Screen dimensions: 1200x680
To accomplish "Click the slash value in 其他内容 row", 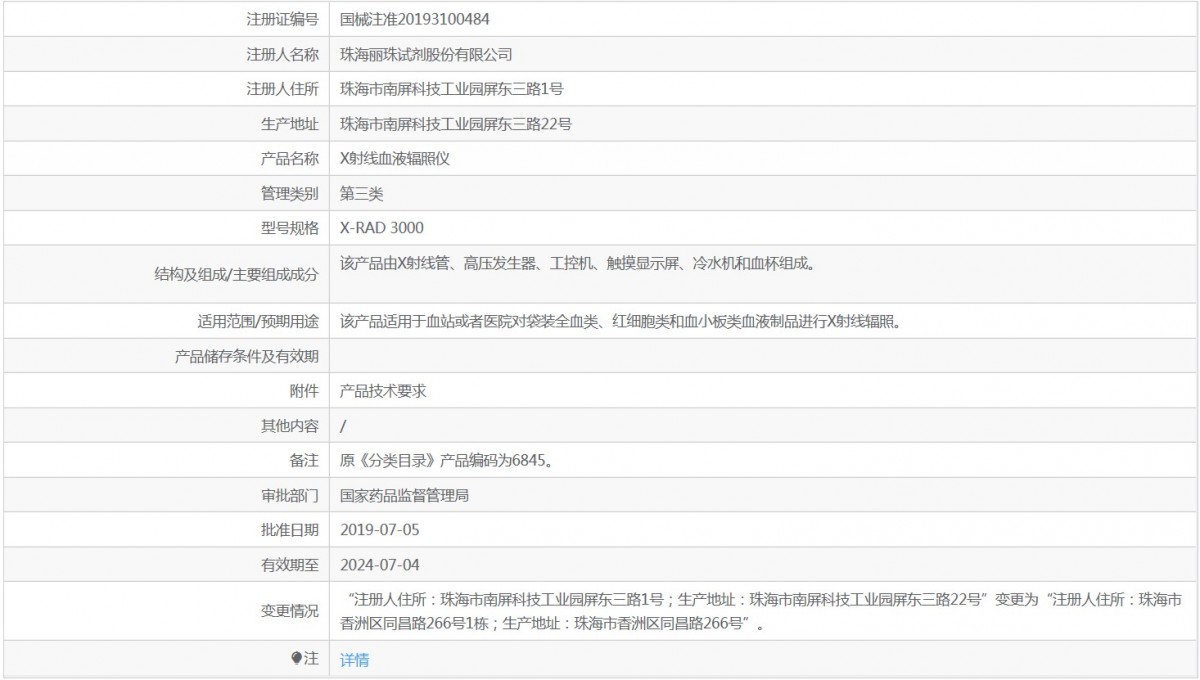I will pos(343,426).
